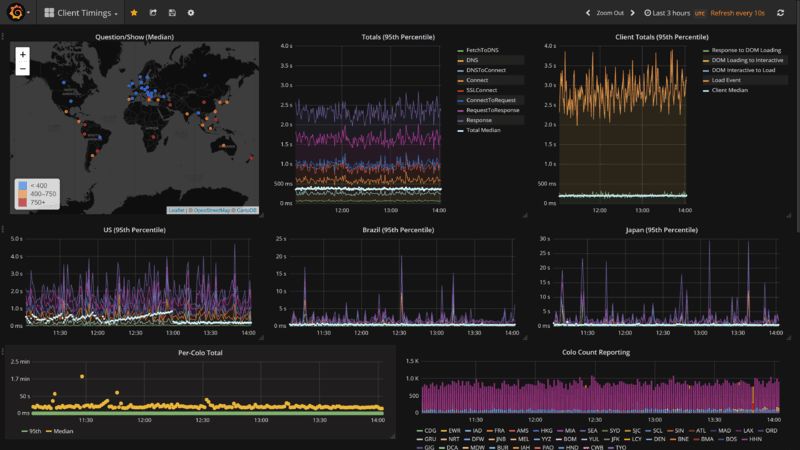
Task: Shift time range forward with right arrow
Action: click(x=633, y=13)
